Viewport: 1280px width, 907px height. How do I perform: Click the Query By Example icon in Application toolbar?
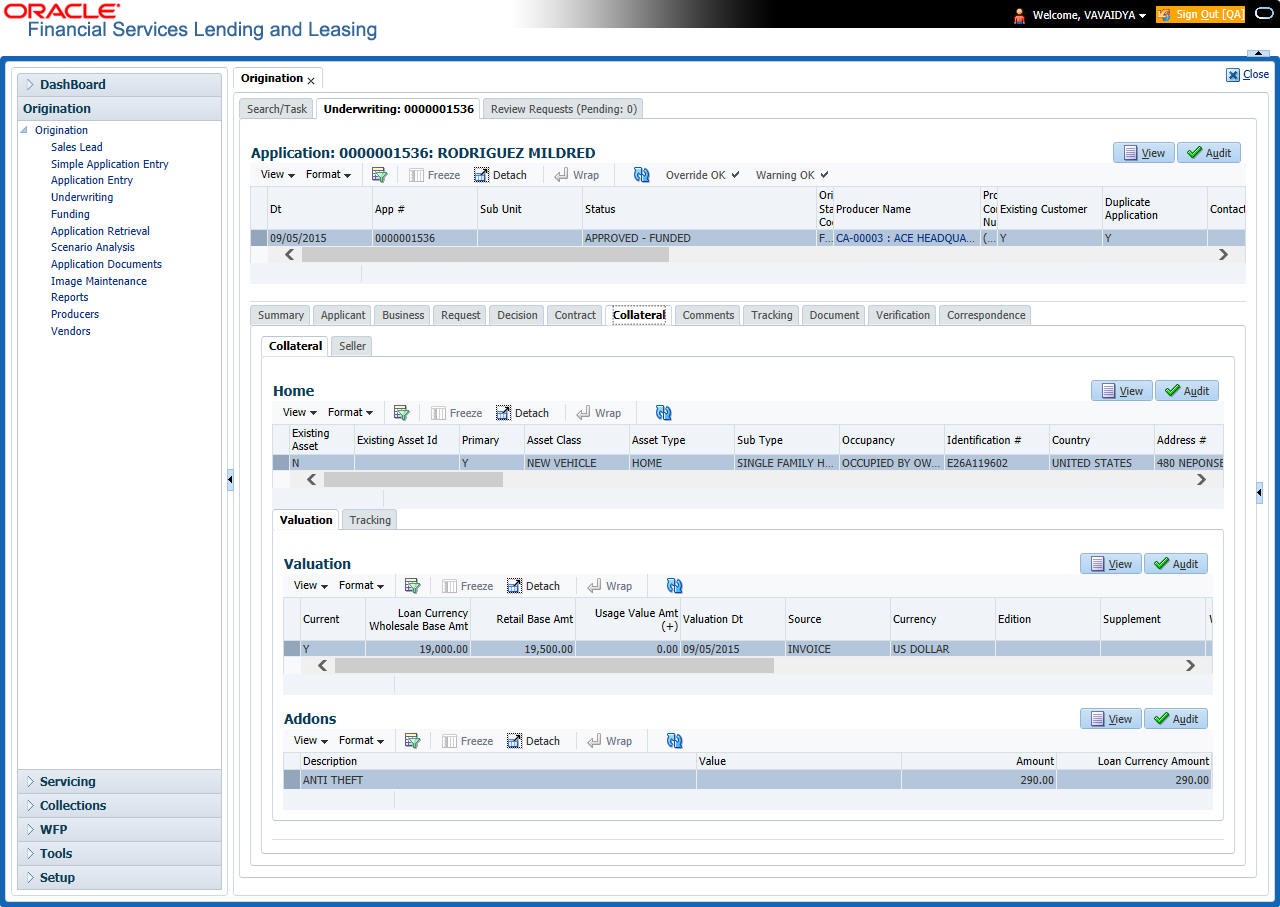click(379, 175)
